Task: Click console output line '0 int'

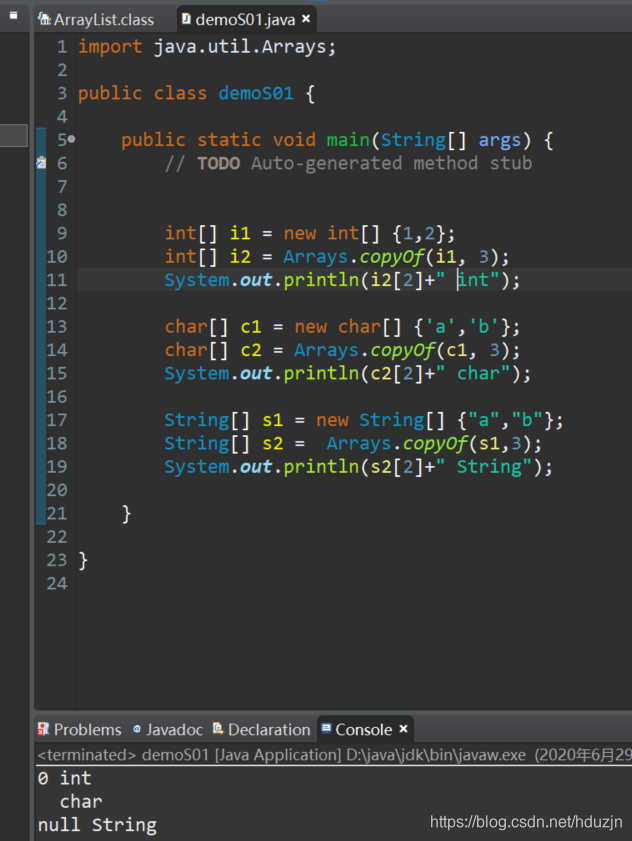Action: [64, 778]
